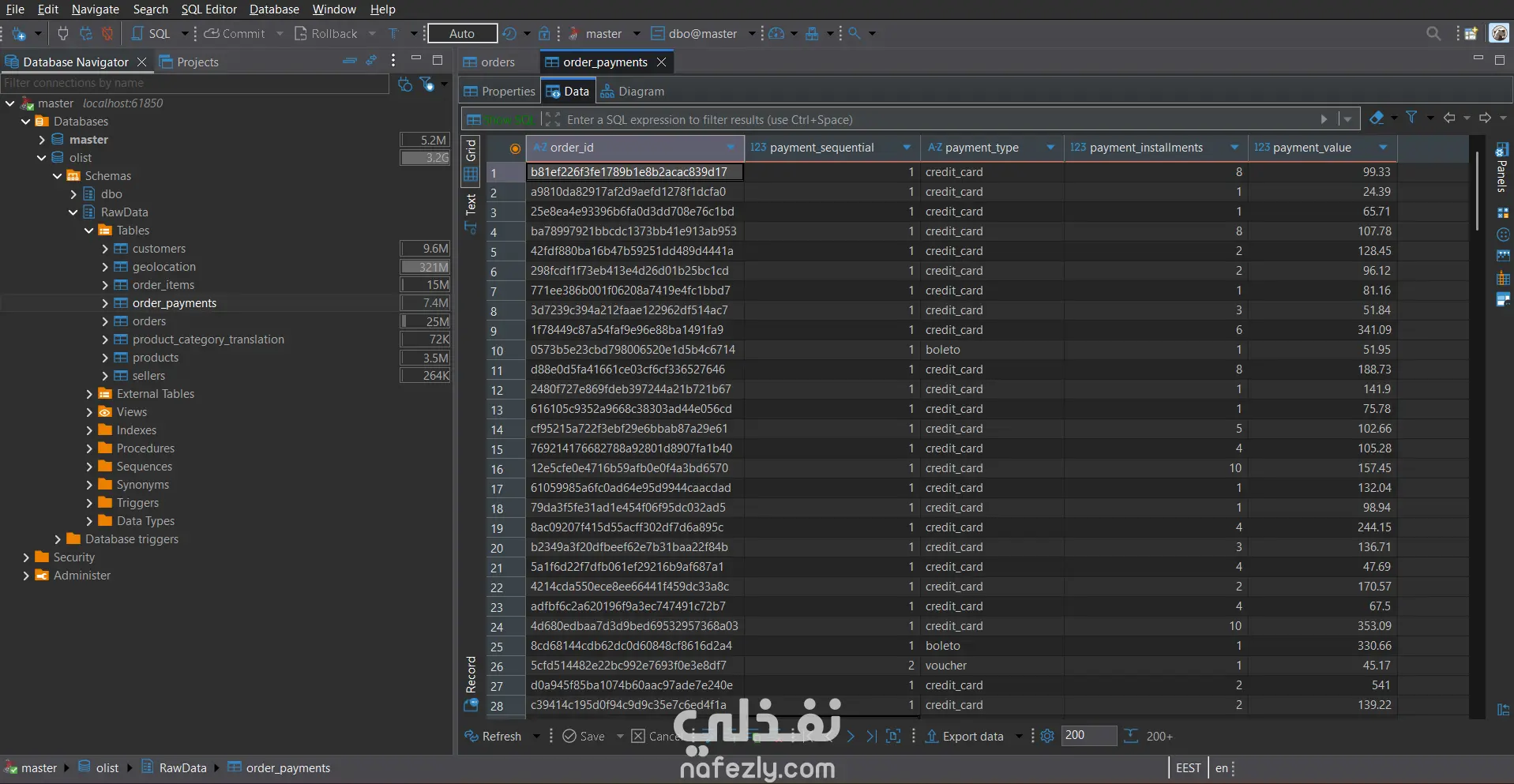
Task: Click the red Disconnect icon
Action: 107,34
